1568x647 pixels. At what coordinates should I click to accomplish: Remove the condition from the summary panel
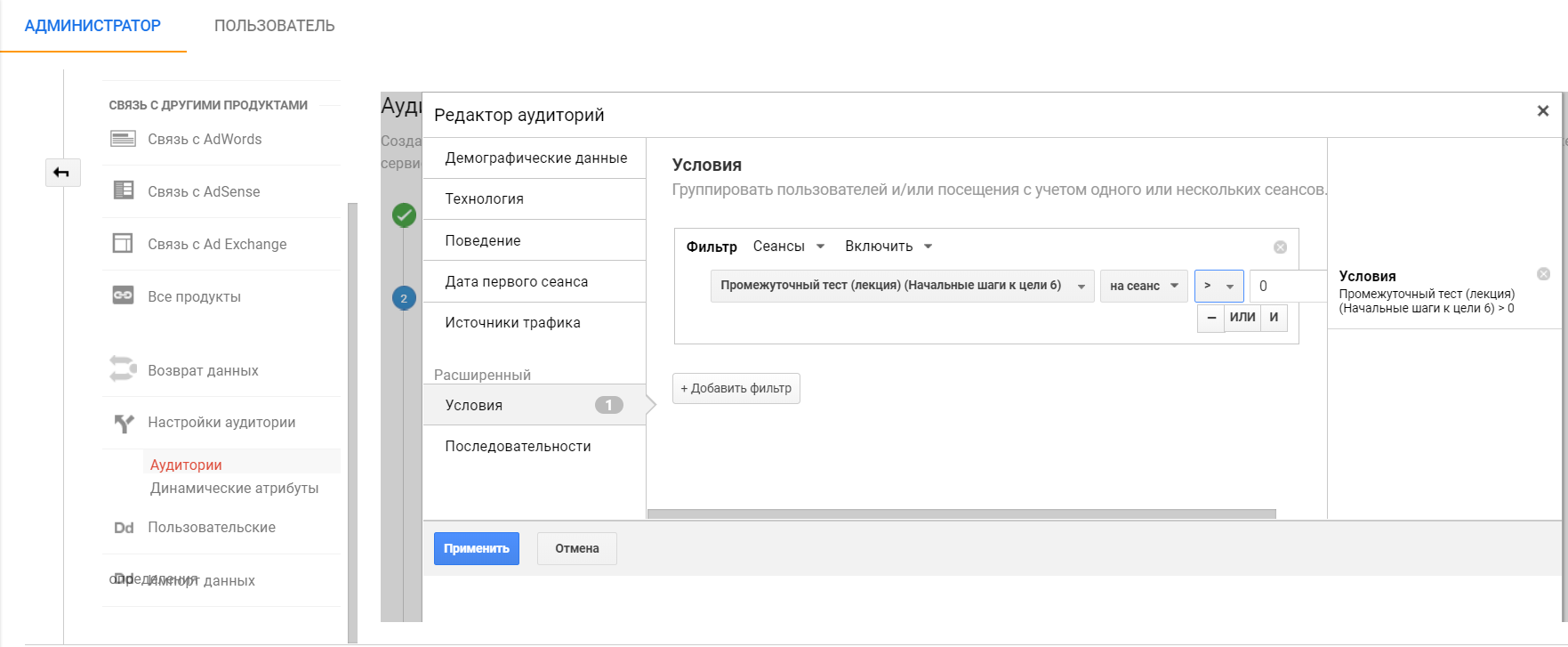point(1543,274)
